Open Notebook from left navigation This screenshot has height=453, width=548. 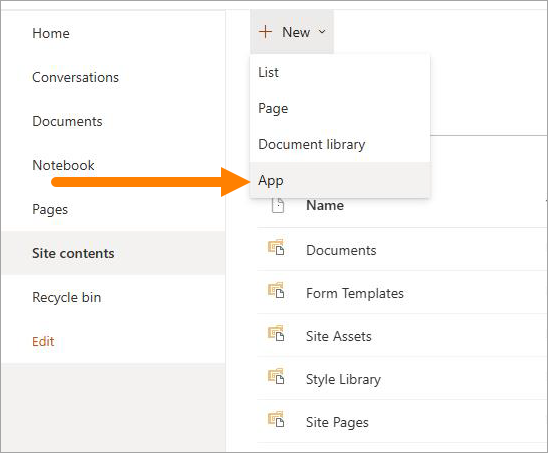click(63, 165)
